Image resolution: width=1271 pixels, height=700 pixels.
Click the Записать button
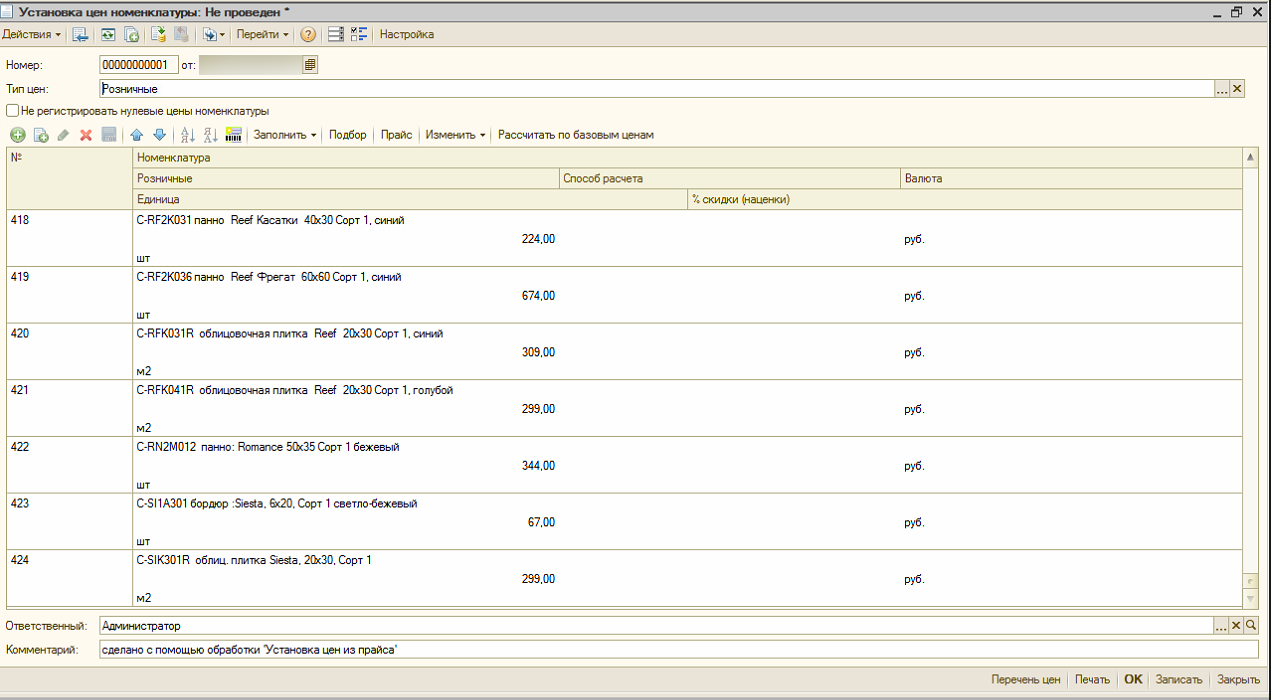(1179, 680)
